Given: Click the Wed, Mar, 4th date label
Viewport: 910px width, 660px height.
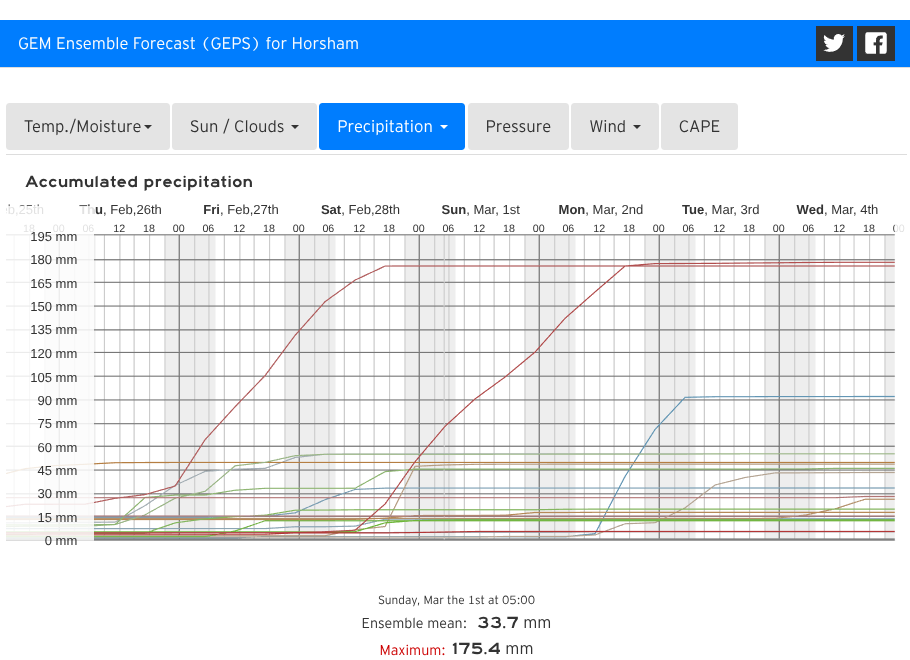Looking at the screenshot, I should (837, 210).
